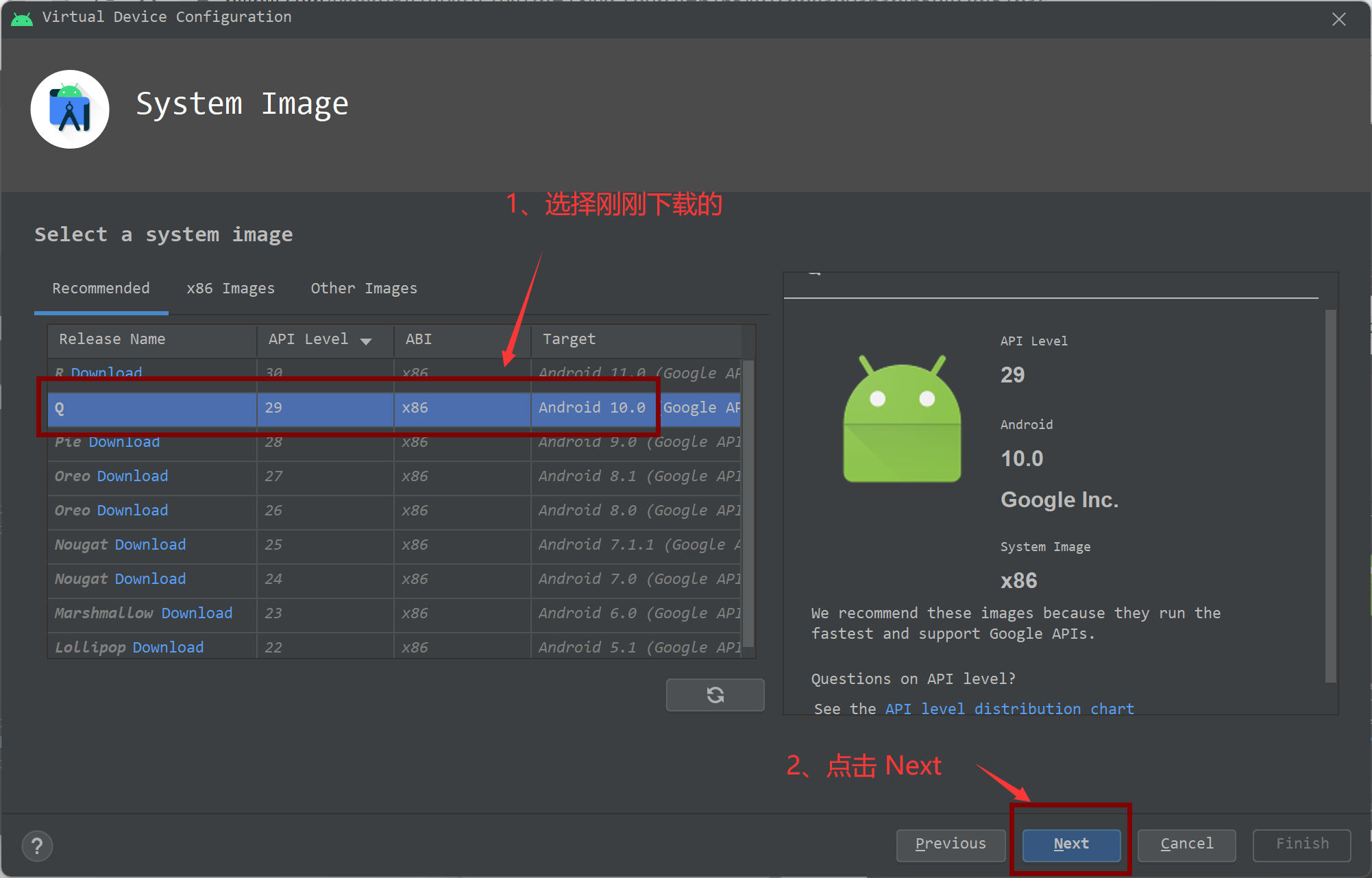Switch to the x86 Images tab

[x=230, y=289]
